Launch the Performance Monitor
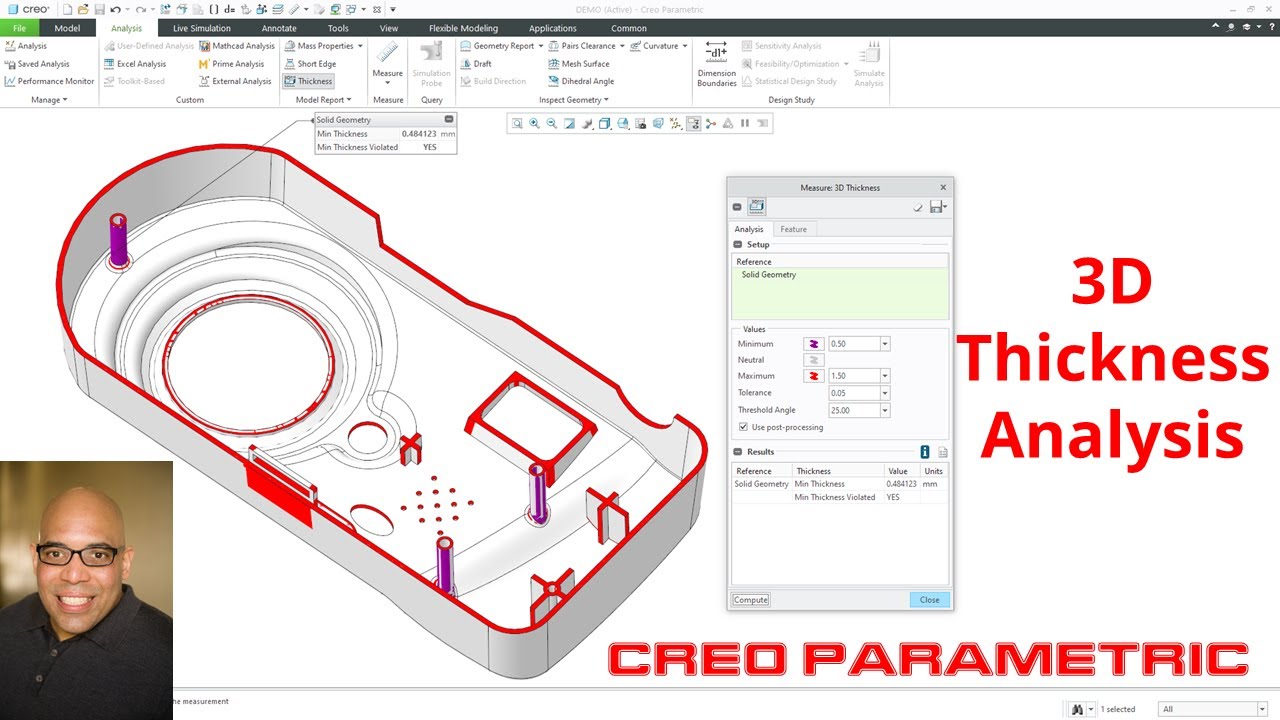This screenshot has height=720, width=1280. (49, 81)
